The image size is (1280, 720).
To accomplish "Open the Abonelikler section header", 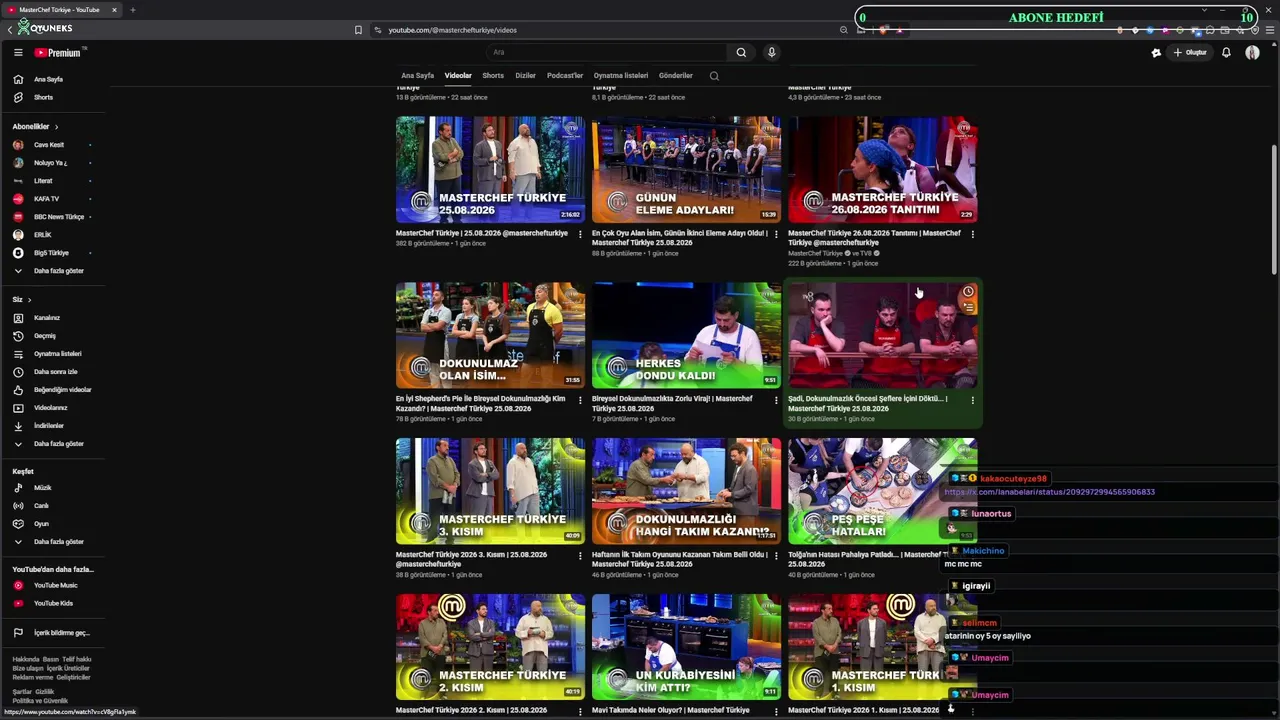I will point(35,127).
